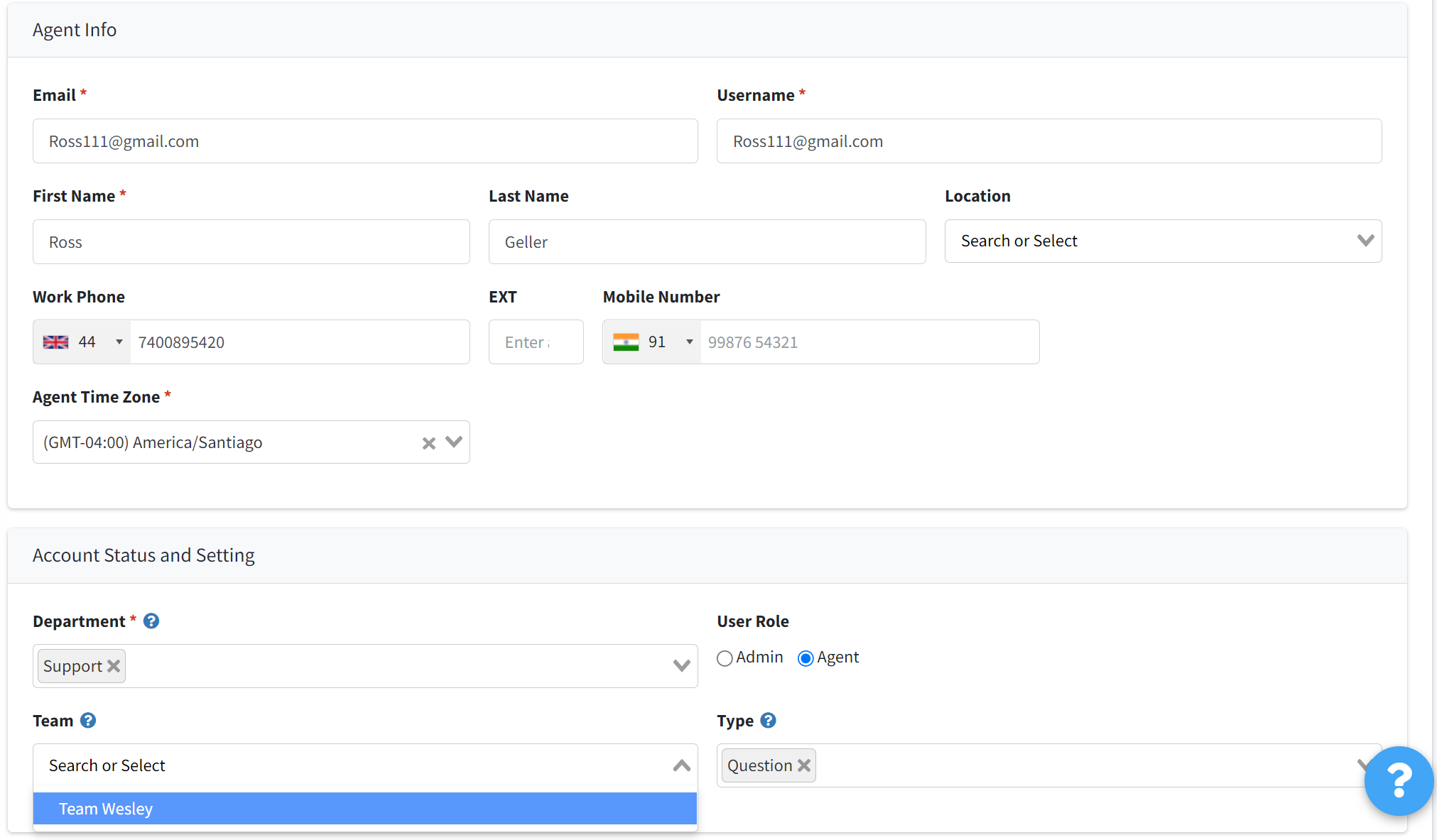Open the Location dropdown
Screen dimensions: 1437x840
click(1365, 241)
